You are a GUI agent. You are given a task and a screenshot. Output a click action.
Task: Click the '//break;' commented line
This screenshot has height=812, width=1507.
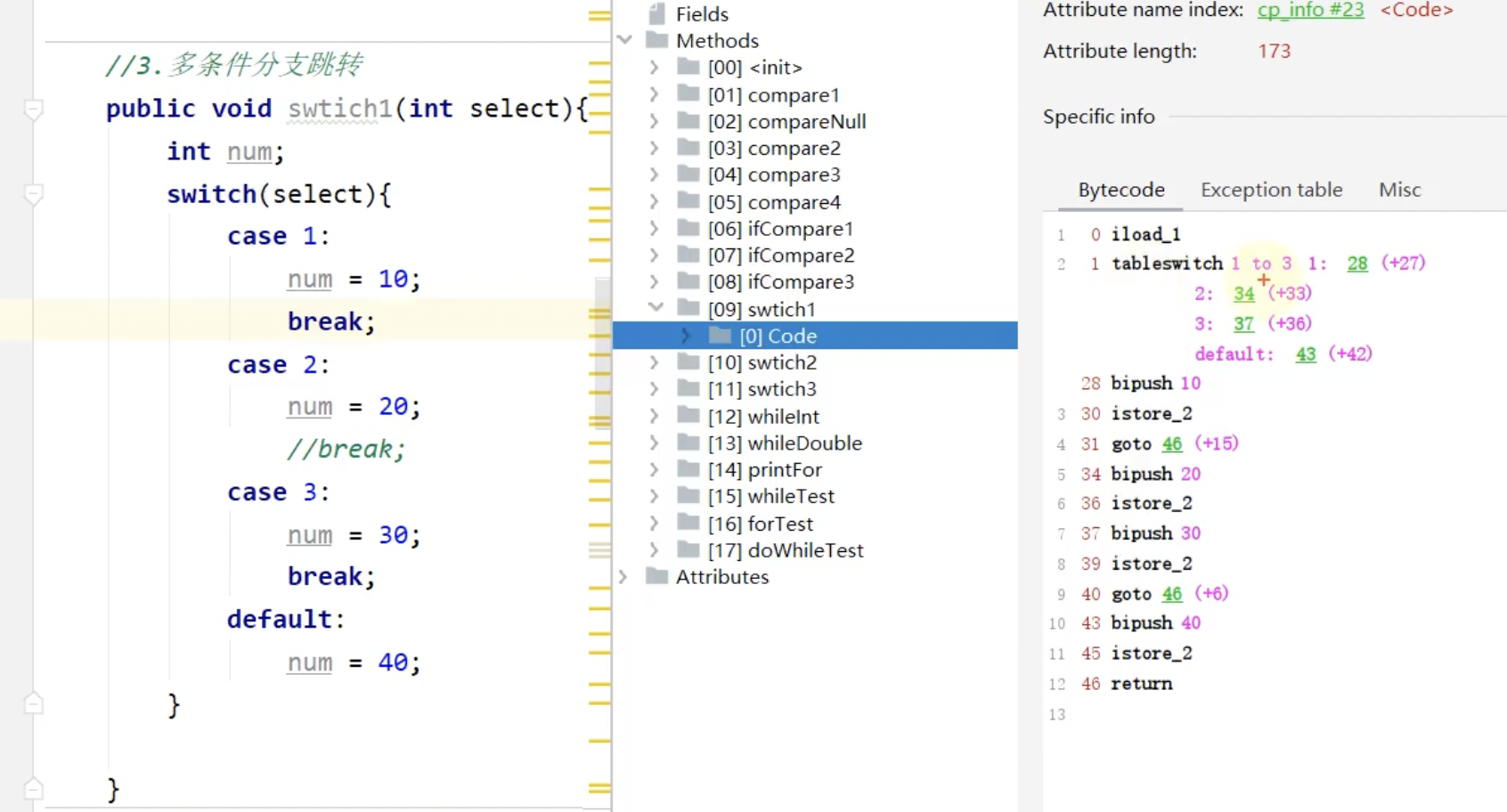click(346, 449)
